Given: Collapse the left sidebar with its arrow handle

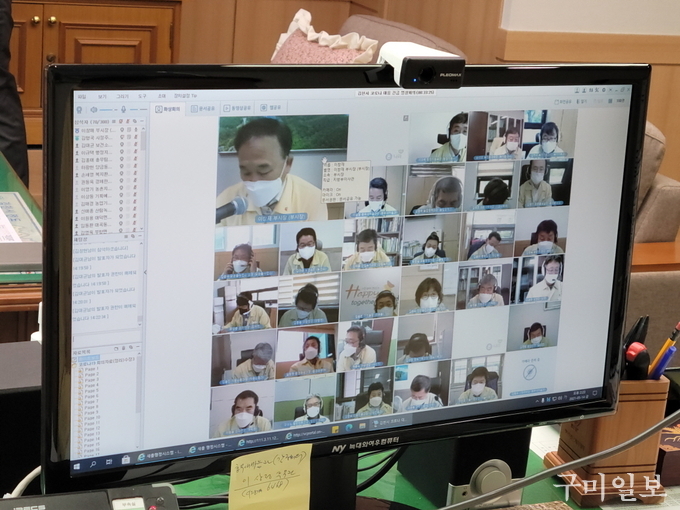Looking at the screenshot, I should click(145, 272).
